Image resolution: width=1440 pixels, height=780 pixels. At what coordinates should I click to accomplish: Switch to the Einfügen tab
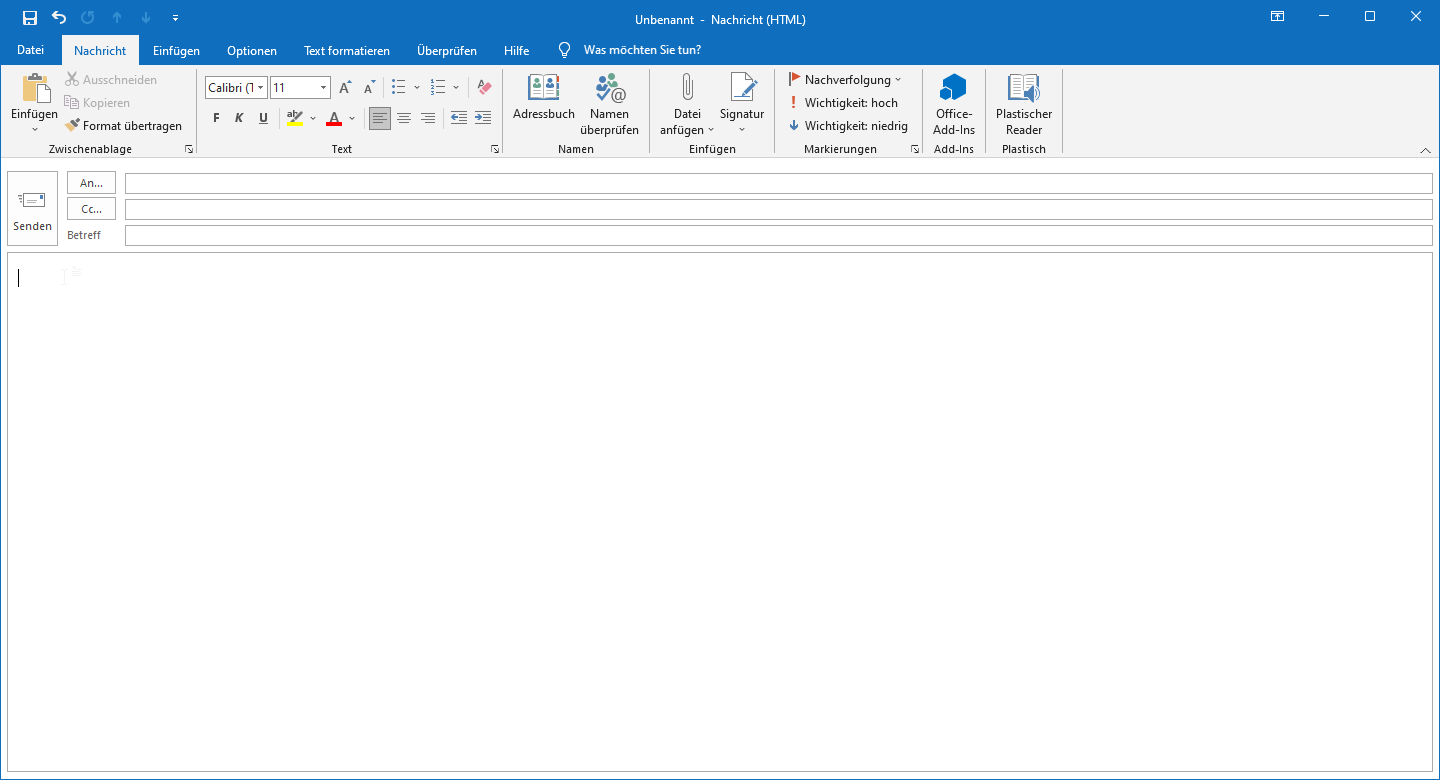click(176, 50)
